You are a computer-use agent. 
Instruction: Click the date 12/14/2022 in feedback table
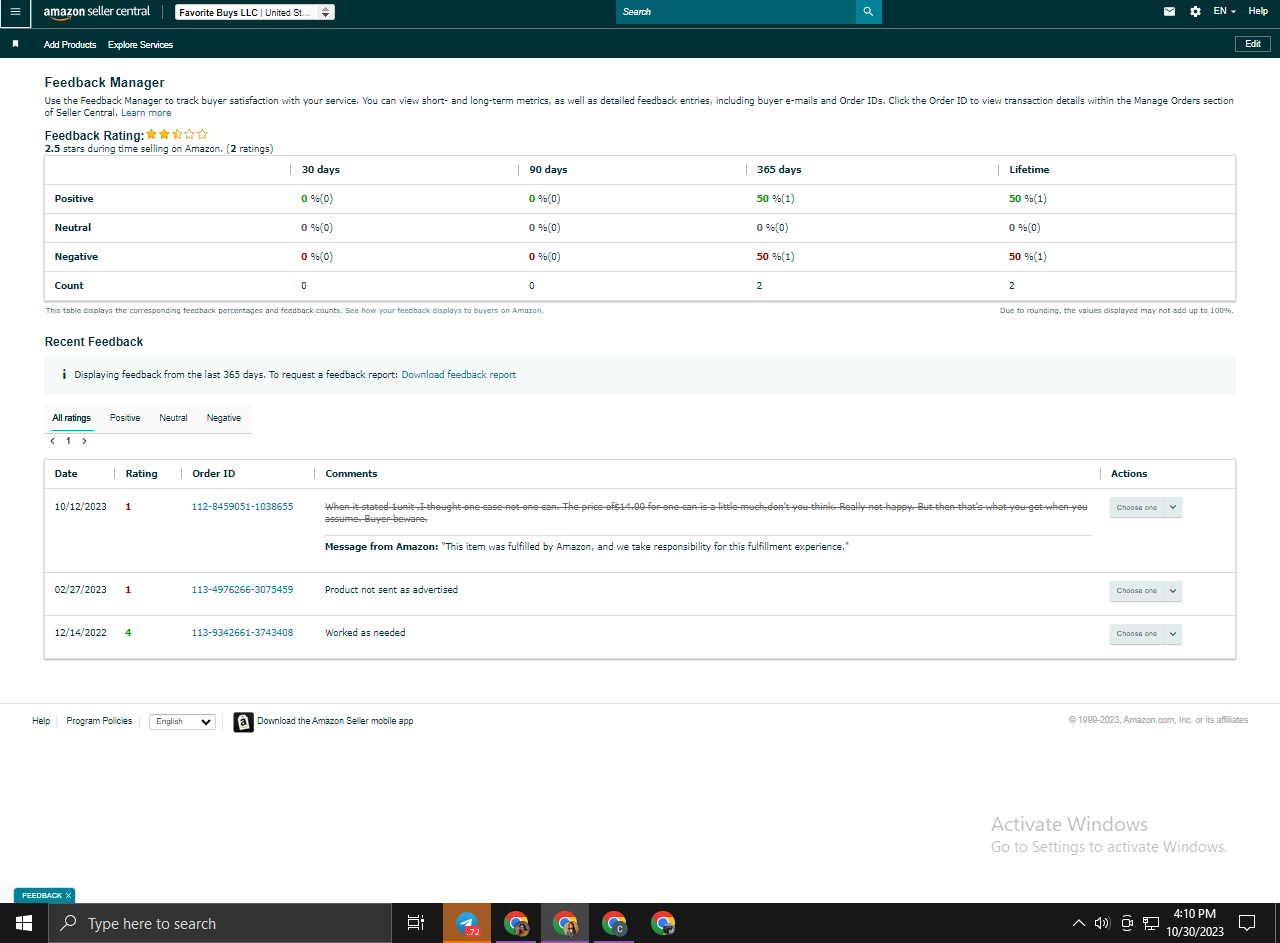click(x=81, y=633)
